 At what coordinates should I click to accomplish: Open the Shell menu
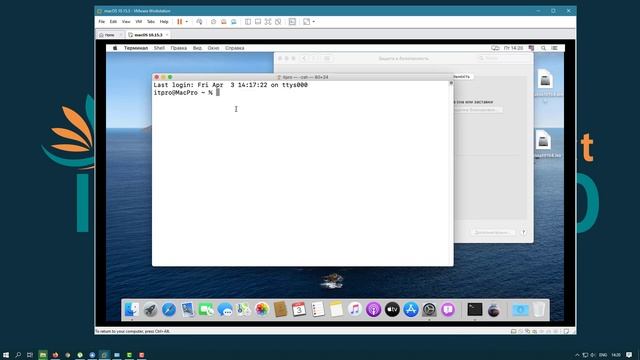[x=159, y=48]
